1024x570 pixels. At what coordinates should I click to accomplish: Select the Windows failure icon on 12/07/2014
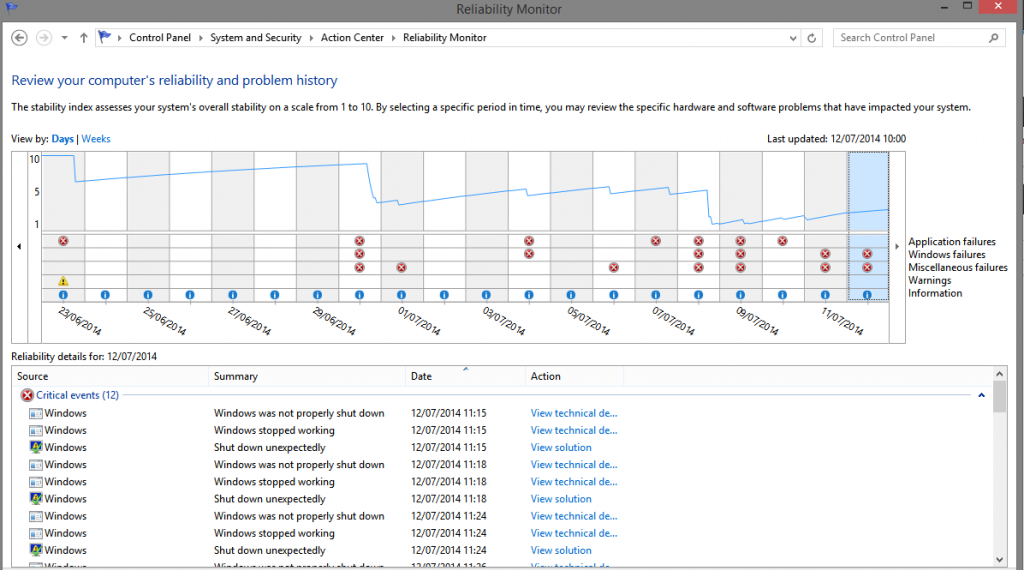867,254
